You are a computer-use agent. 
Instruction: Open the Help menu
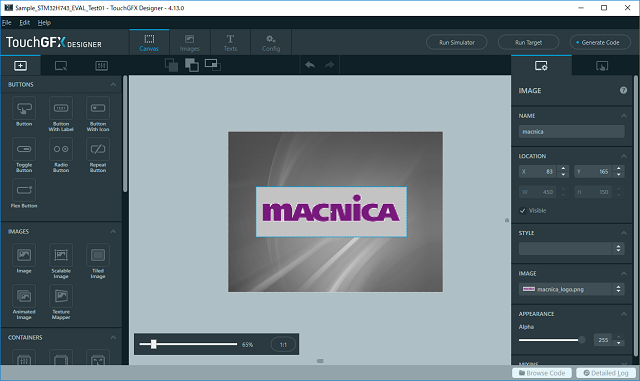pos(44,22)
